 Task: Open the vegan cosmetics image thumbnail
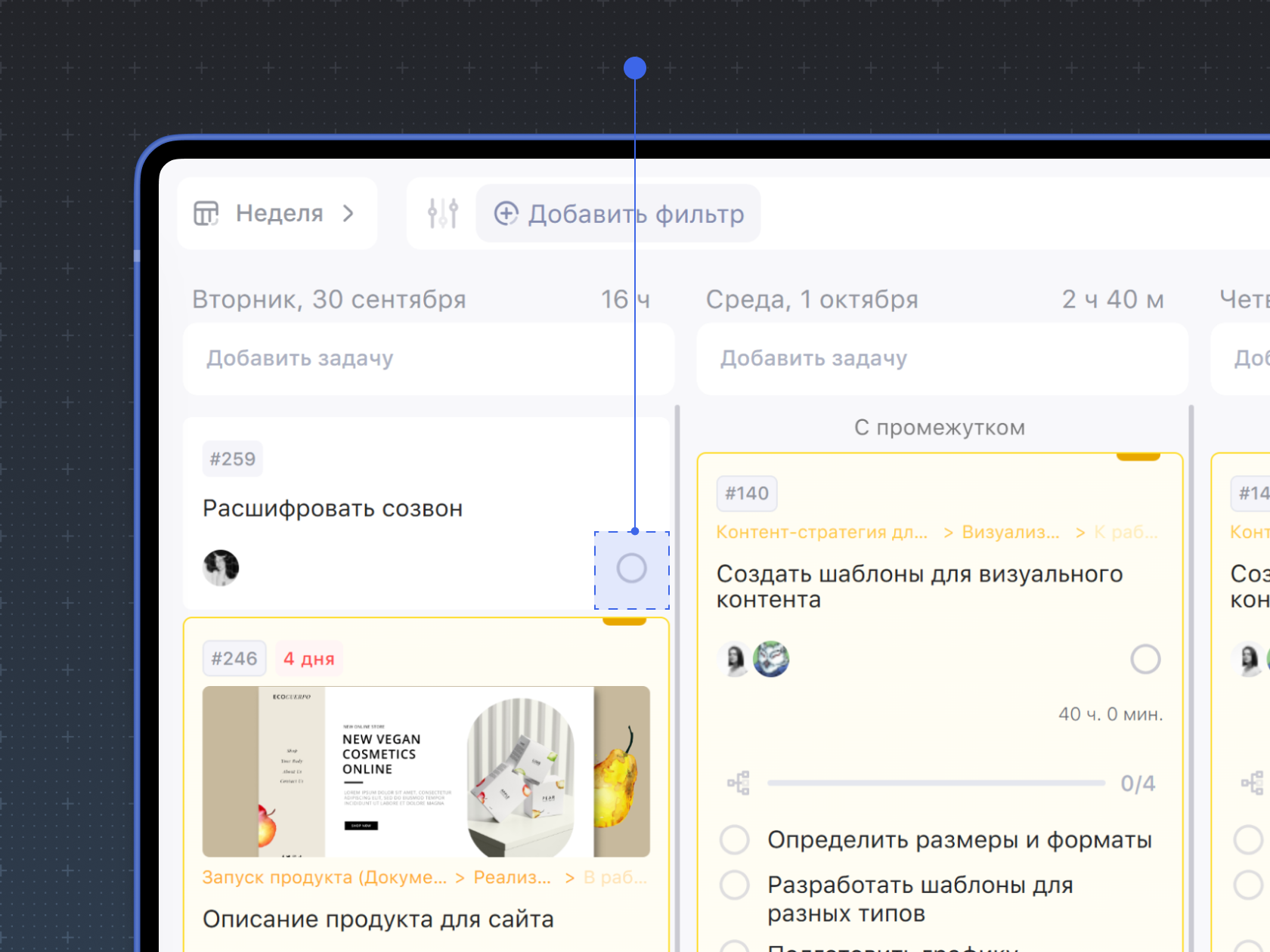(426, 771)
